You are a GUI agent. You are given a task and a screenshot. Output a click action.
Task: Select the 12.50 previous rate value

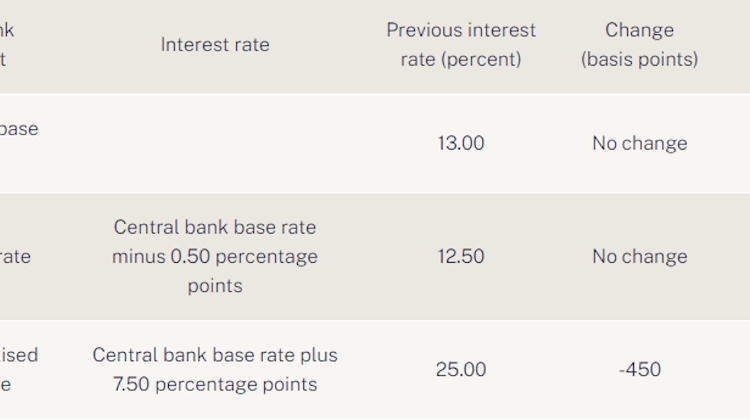tap(461, 256)
